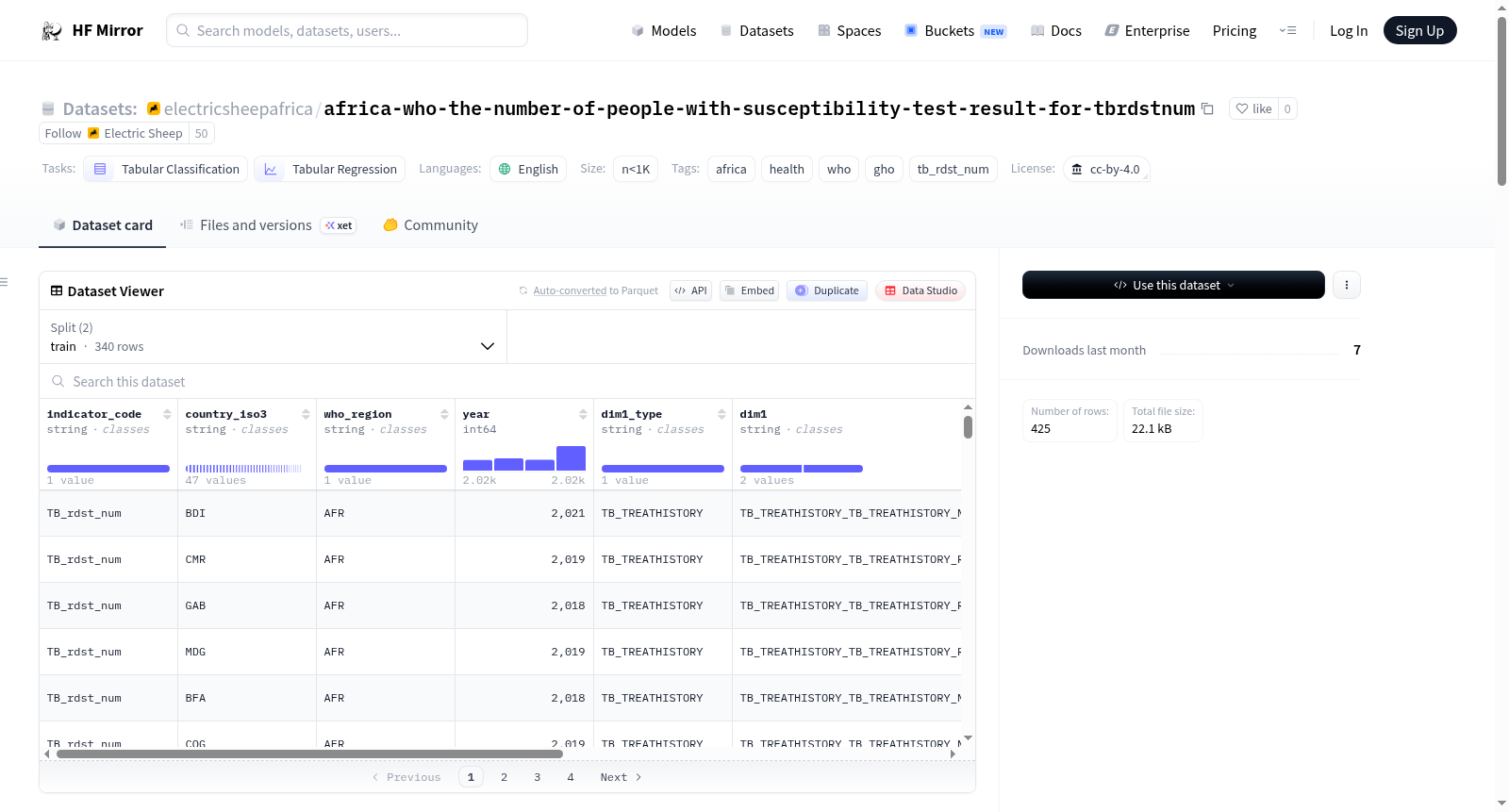1509x812 pixels.
Task: Copy dataset name with copy icon
Action: pyautogui.click(x=1207, y=108)
